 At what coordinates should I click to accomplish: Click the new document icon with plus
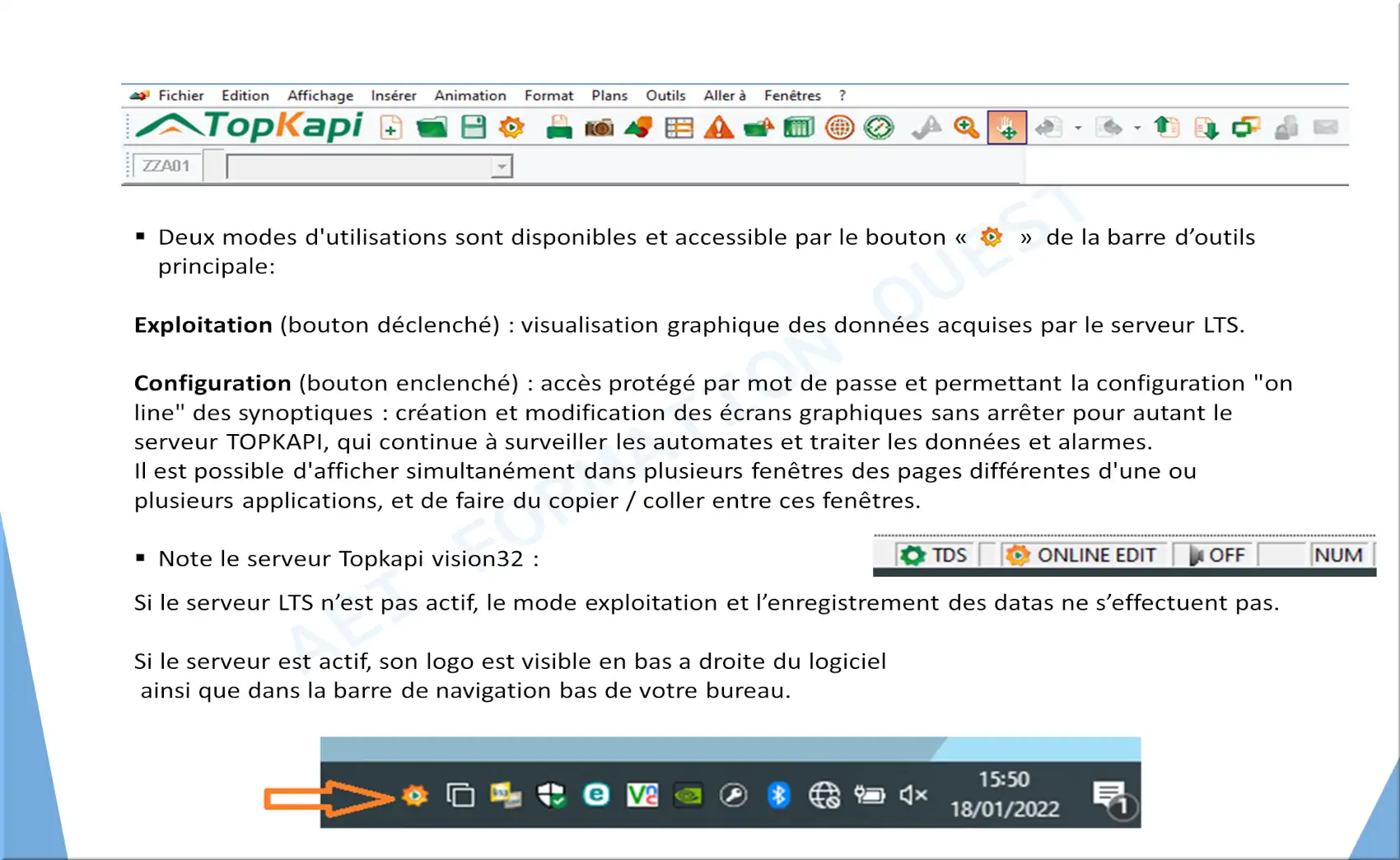pos(391,128)
